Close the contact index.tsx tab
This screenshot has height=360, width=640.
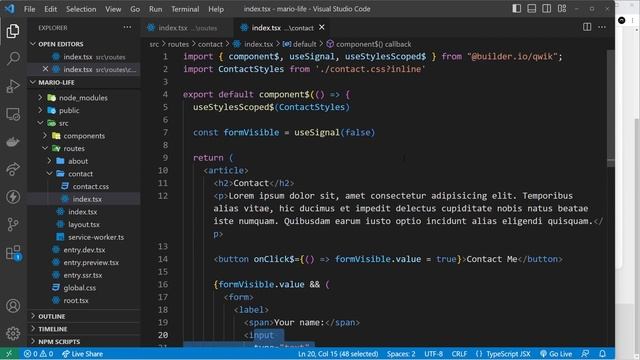point(322,27)
